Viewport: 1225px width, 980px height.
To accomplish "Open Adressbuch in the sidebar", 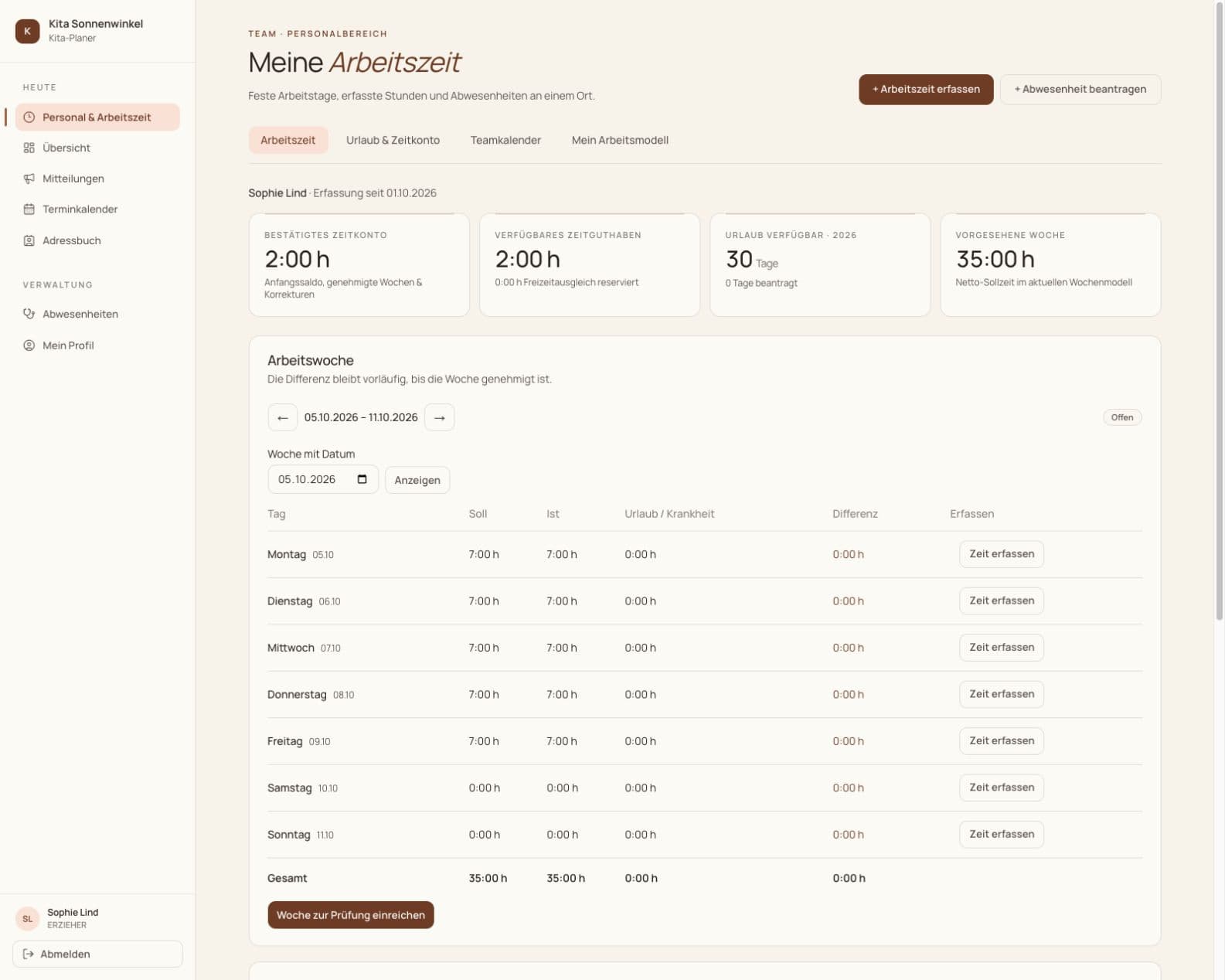I will 97,240.
